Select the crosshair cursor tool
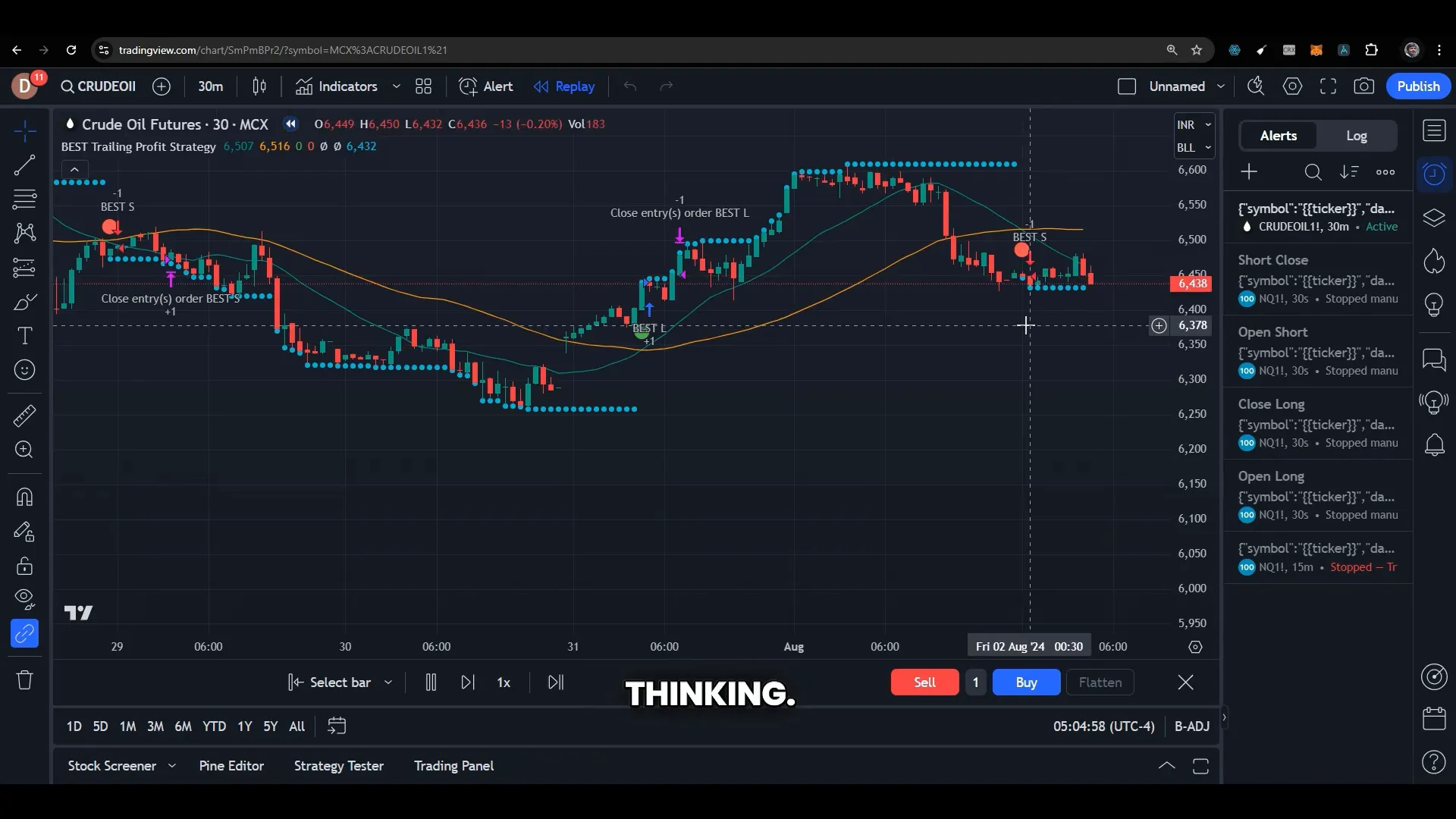The height and width of the screenshot is (819, 1456). pyautogui.click(x=24, y=131)
